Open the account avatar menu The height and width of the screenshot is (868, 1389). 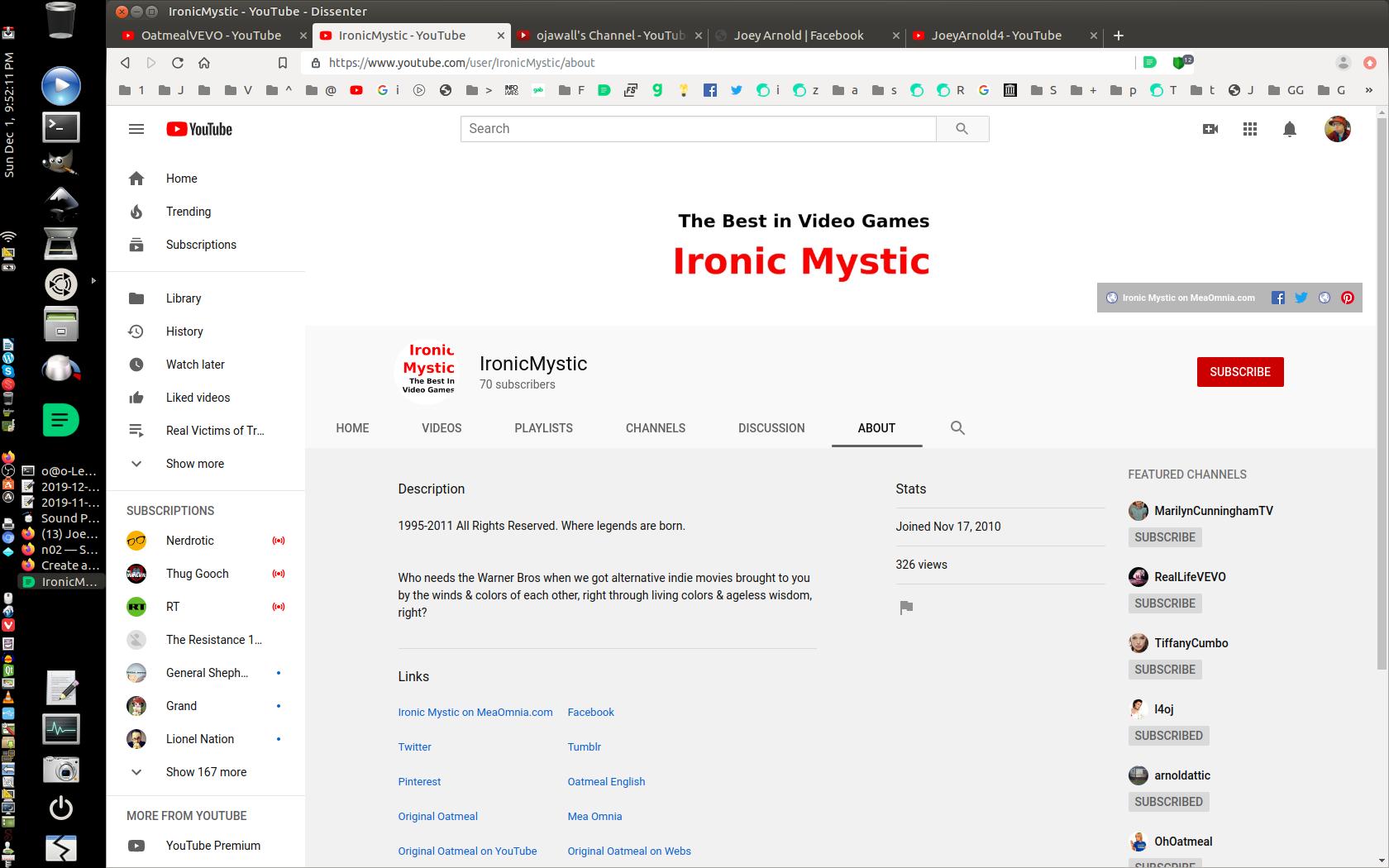coord(1338,129)
